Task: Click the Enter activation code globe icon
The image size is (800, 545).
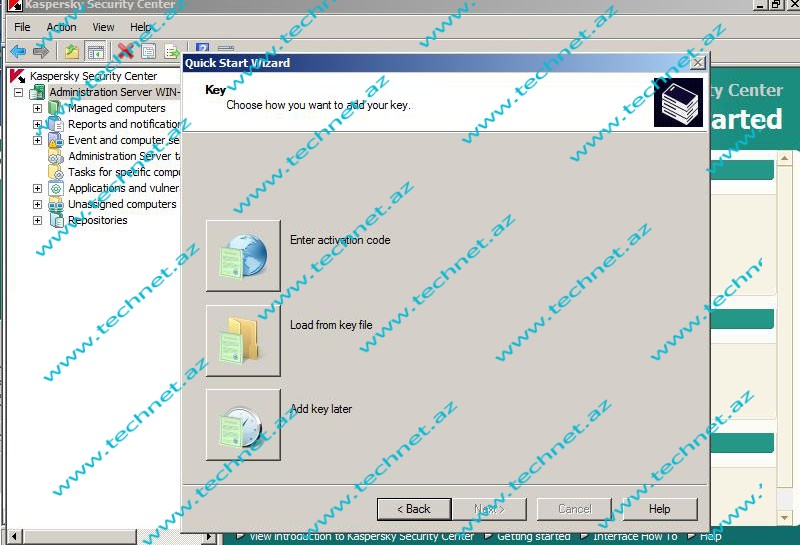Action: pos(243,256)
